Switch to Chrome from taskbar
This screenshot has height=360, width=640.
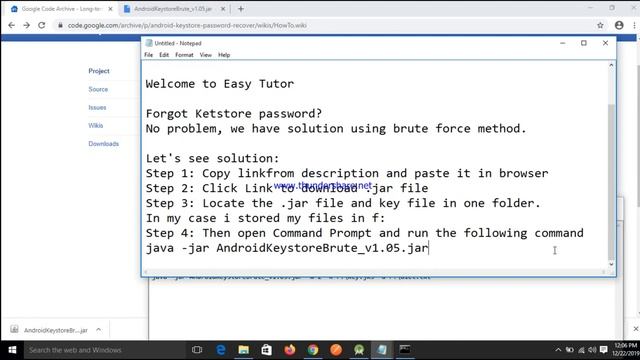click(313, 350)
